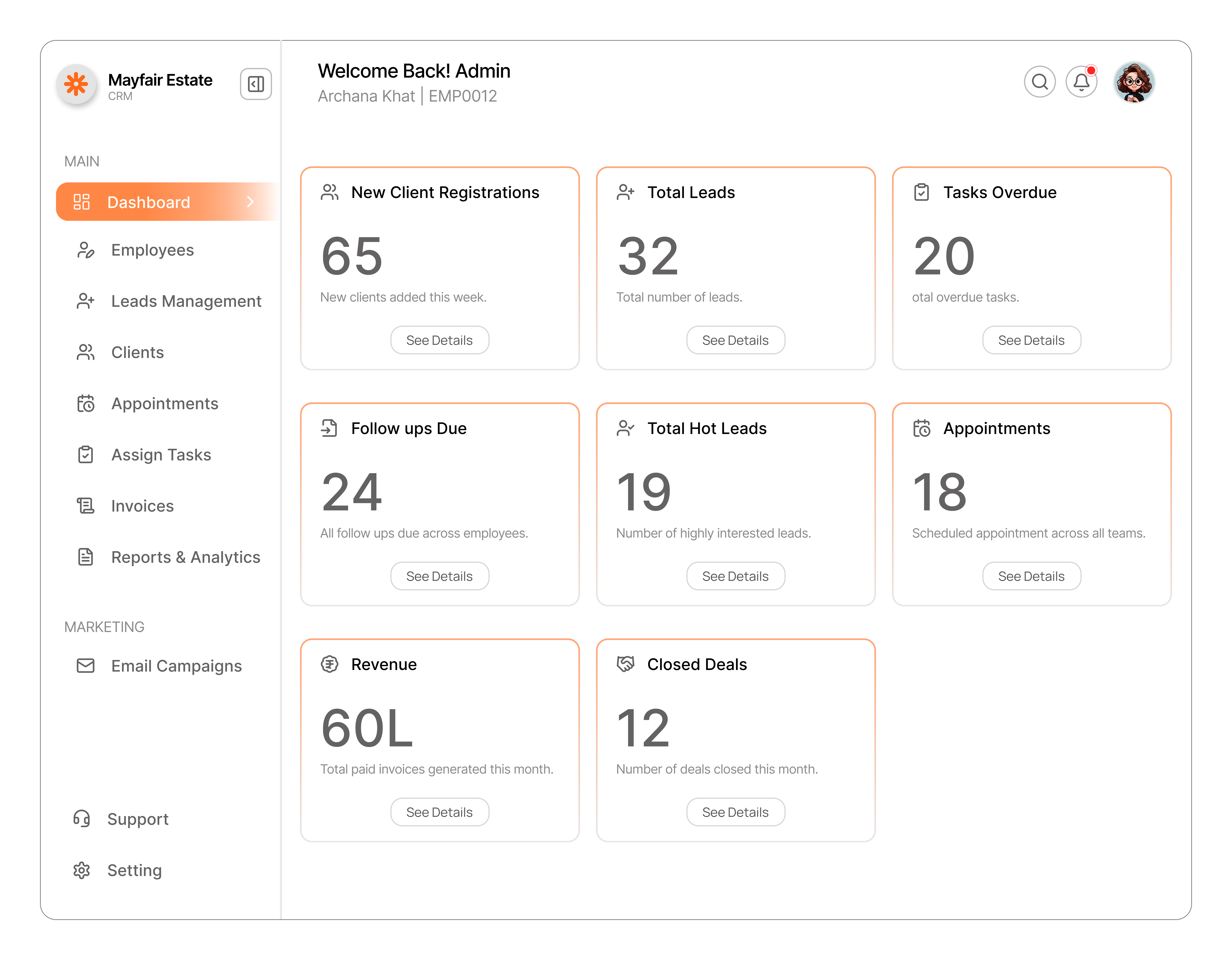Screen dimensions: 1232x960
Task: See Details for Total Hot Leads
Action: (736, 576)
